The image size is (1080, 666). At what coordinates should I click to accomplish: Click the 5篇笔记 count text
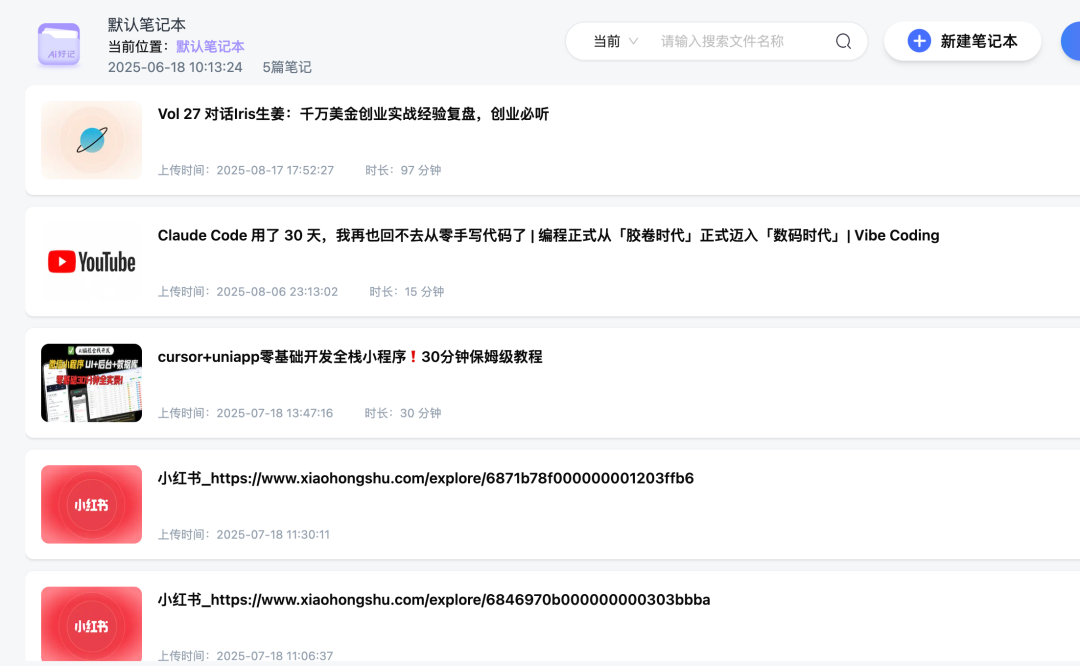tap(287, 67)
